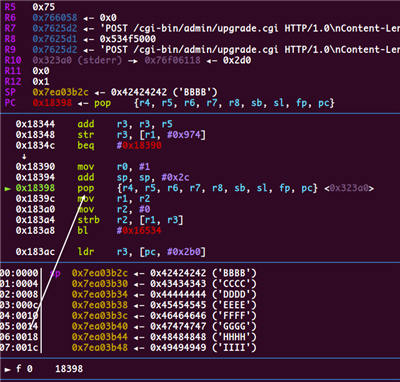Click stack offset label 04:0010

point(19,316)
